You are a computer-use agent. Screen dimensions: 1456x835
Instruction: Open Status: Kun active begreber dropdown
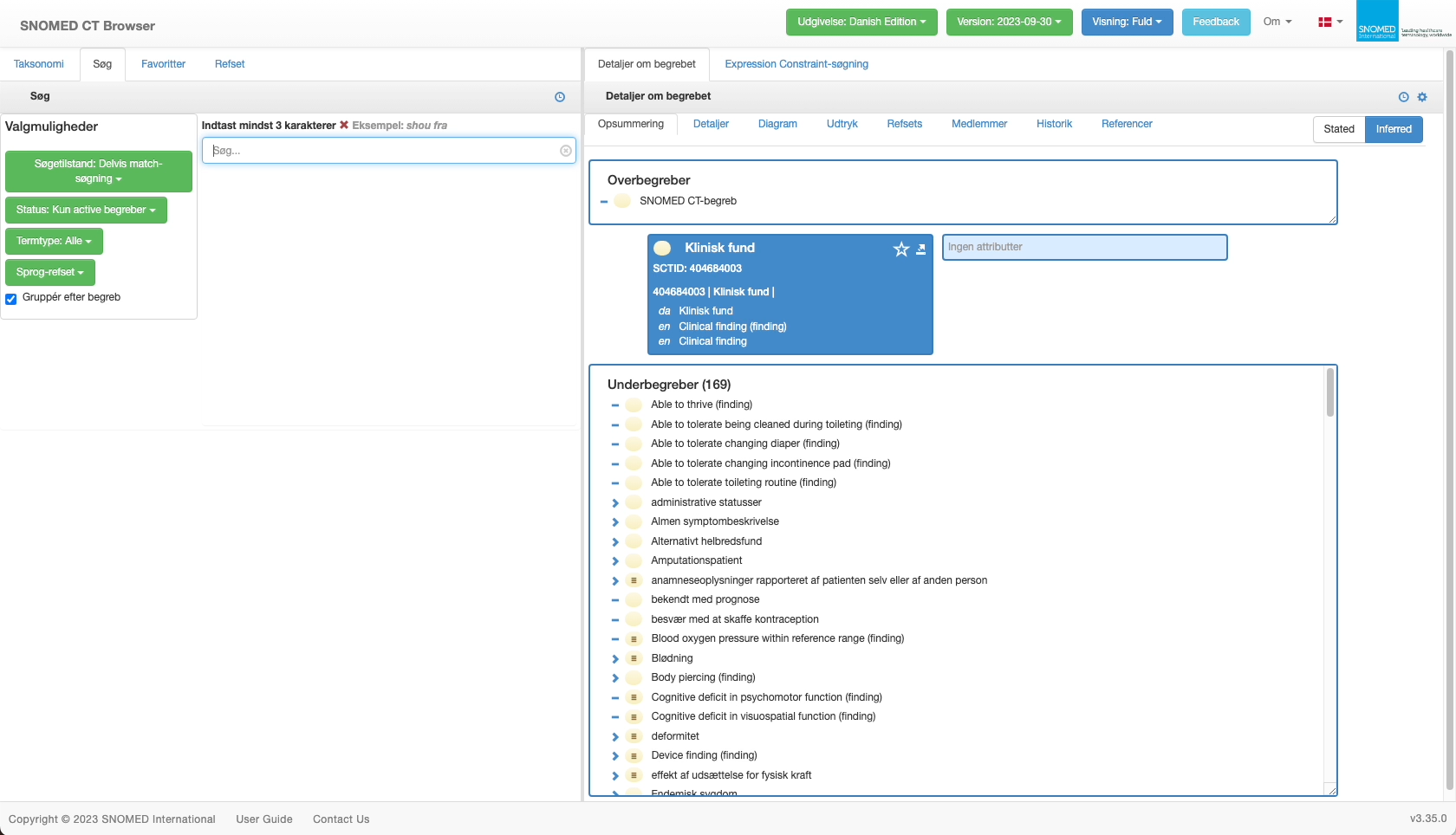coord(86,210)
